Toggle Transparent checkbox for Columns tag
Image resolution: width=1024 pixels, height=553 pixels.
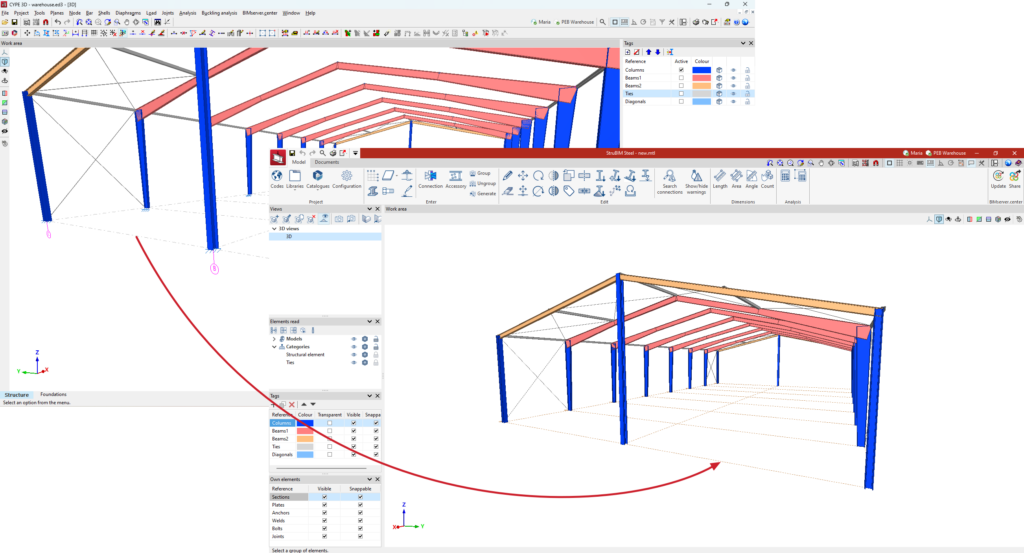pyautogui.click(x=329, y=423)
